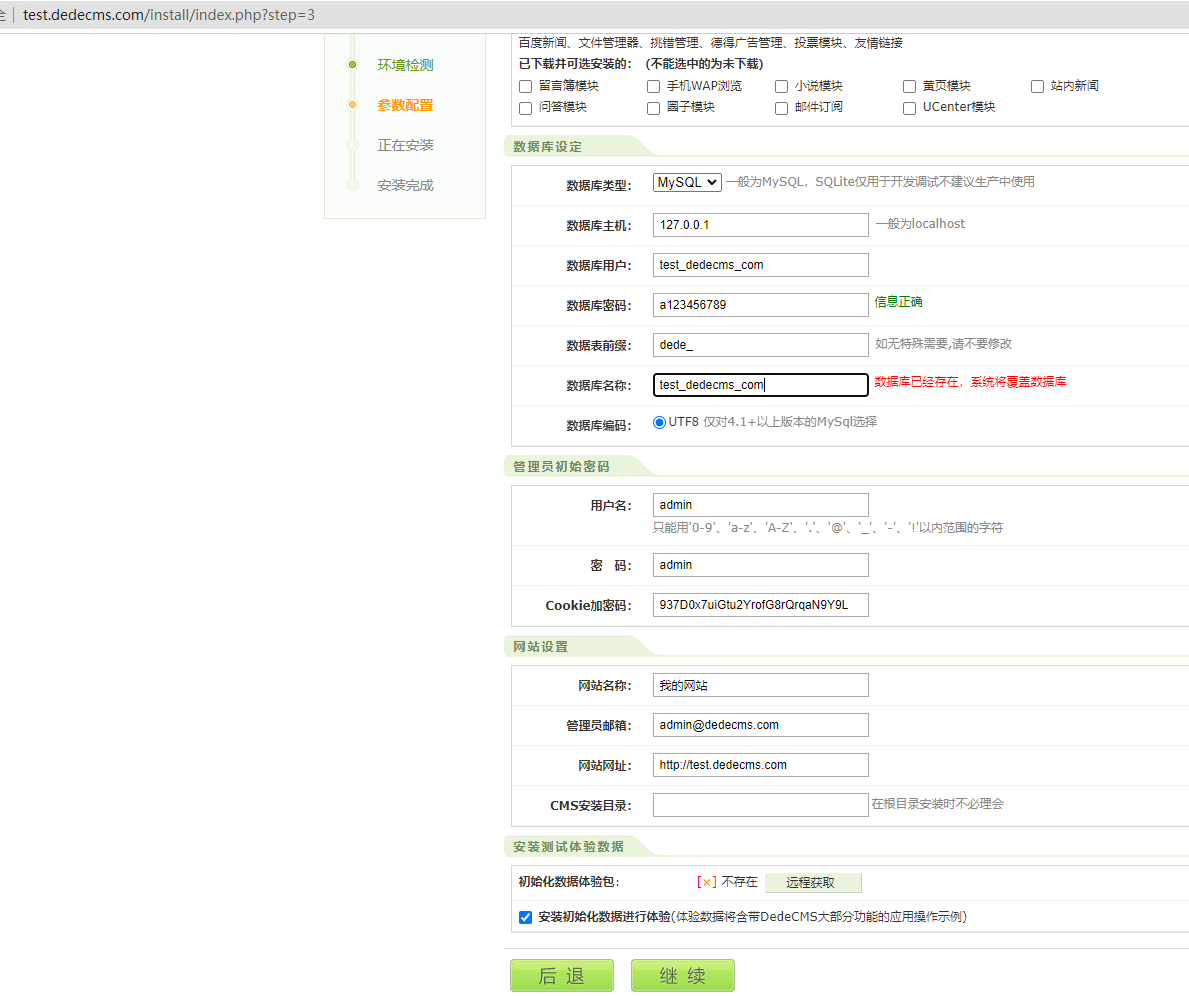Enable the 圈子模块 checkbox
The height and width of the screenshot is (996, 1189).
coord(654,108)
